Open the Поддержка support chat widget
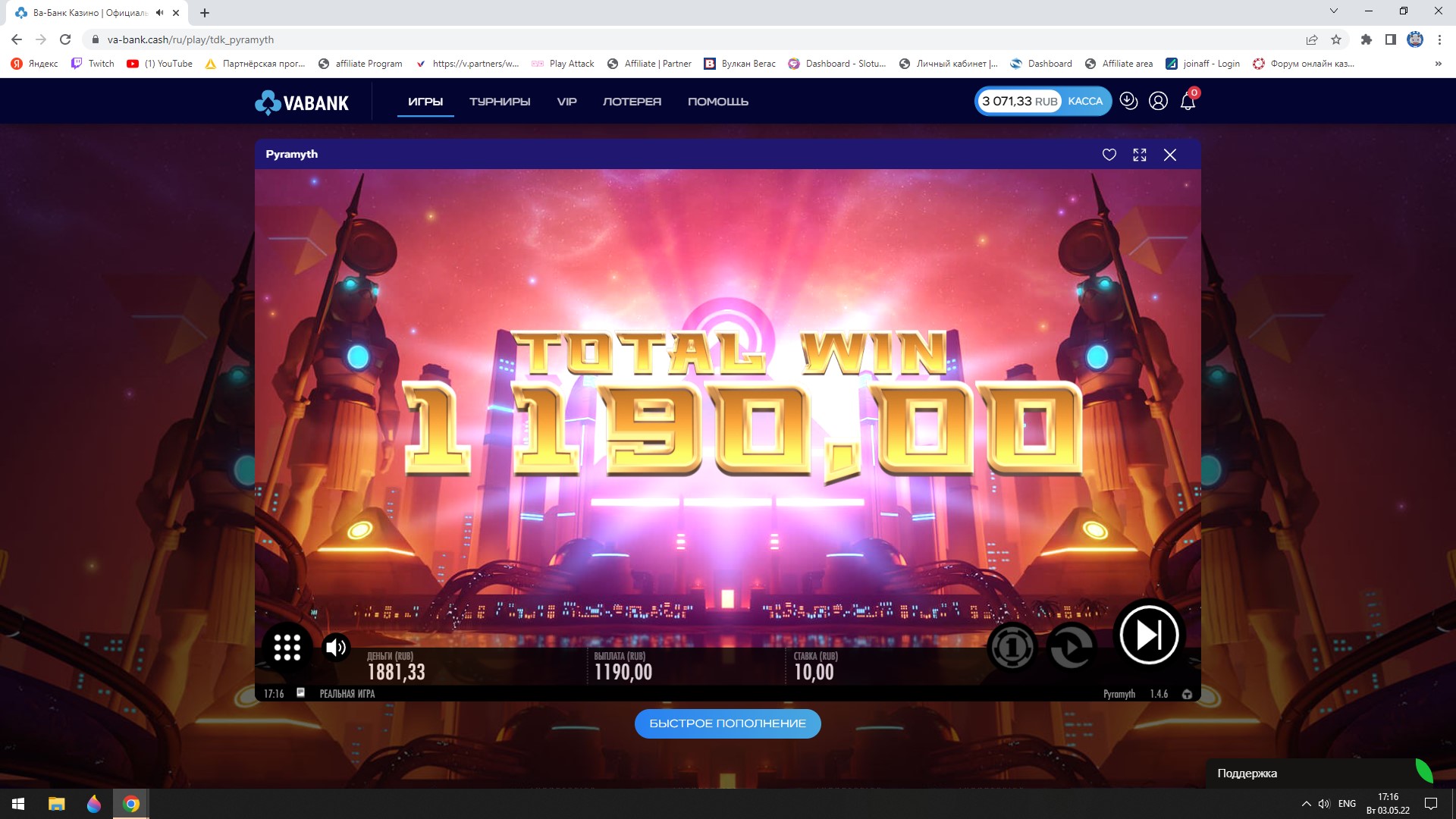The image size is (1456, 819). 1247,773
